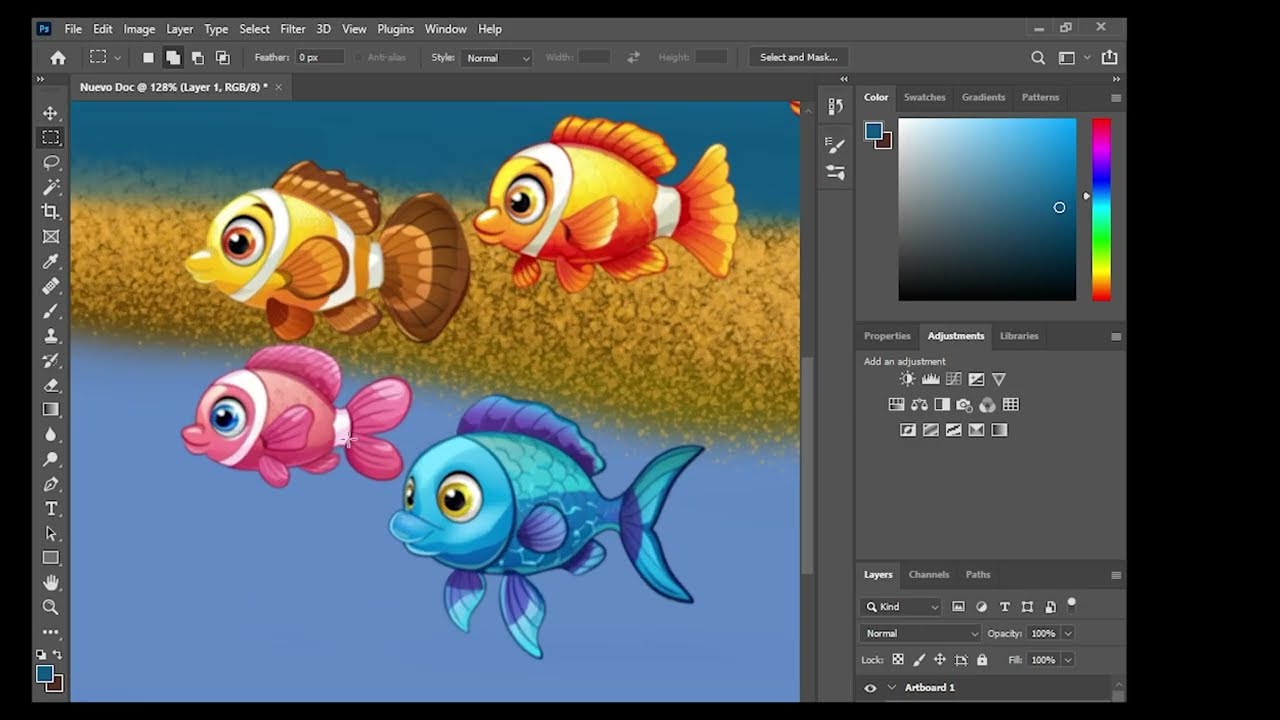
Task: Click the Feather input field
Action: [321, 58]
